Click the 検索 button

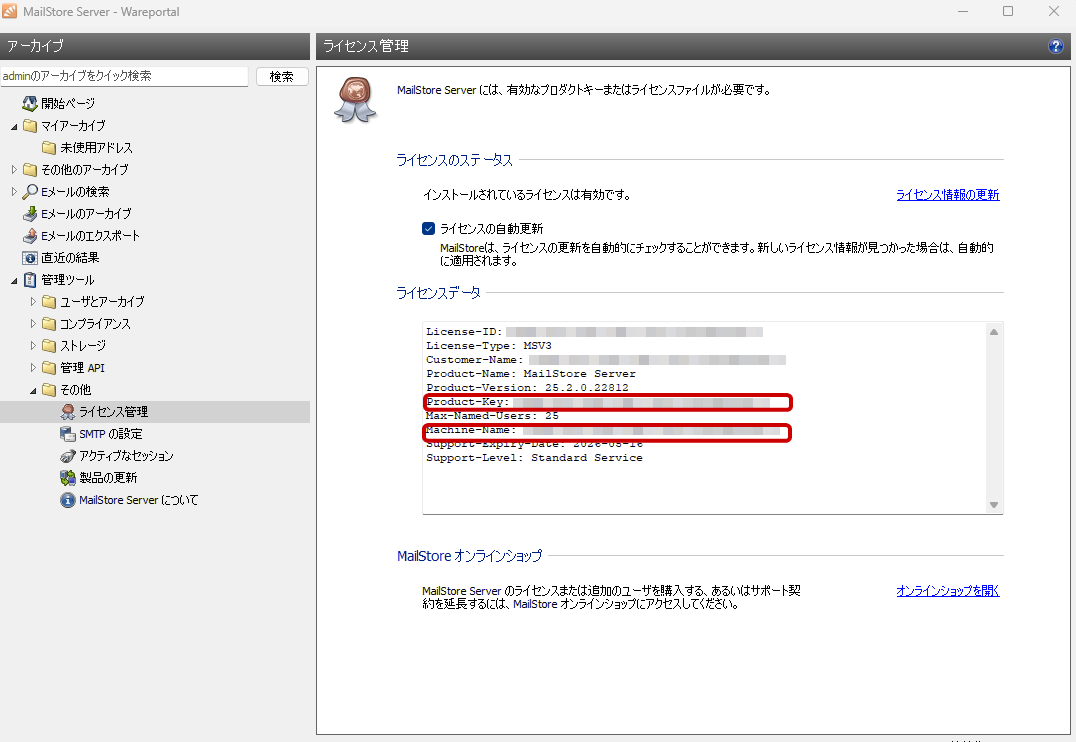point(282,76)
